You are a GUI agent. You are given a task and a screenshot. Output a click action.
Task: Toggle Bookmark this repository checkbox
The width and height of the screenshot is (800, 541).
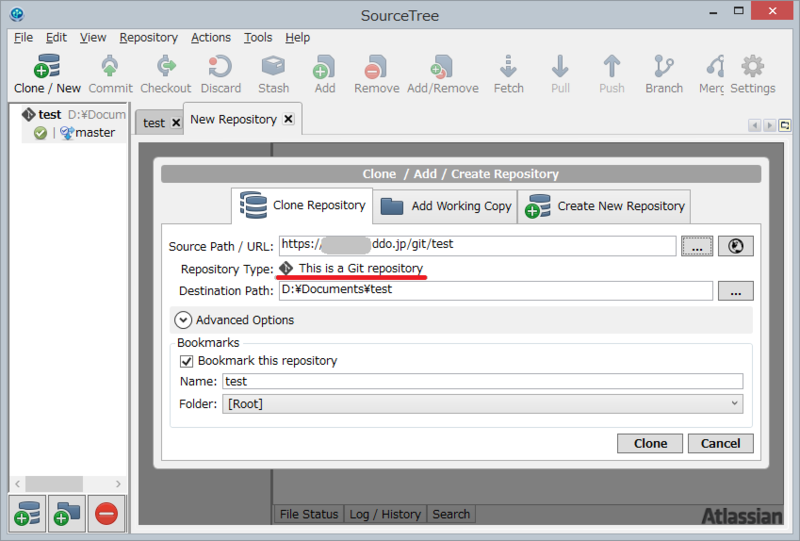186,361
